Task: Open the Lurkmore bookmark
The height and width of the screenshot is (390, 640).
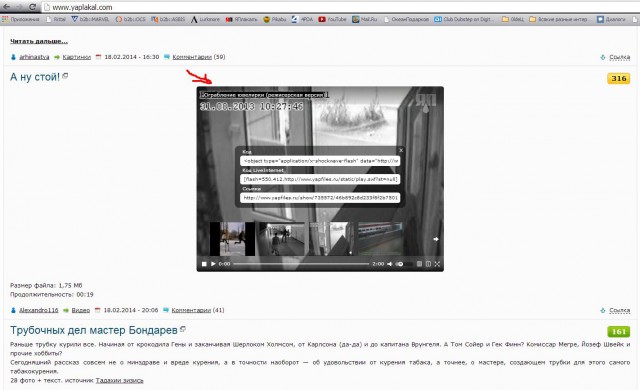Action: click(205, 19)
